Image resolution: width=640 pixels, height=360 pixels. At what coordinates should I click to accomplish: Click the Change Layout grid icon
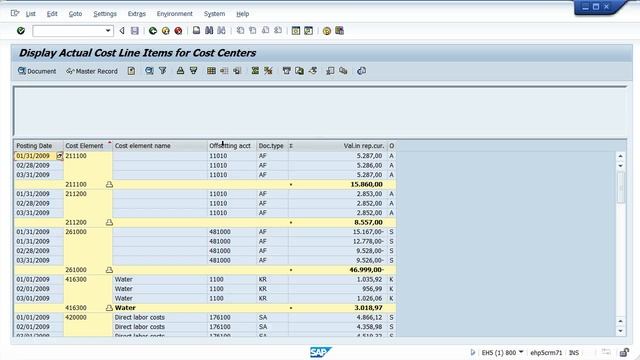point(211,71)
